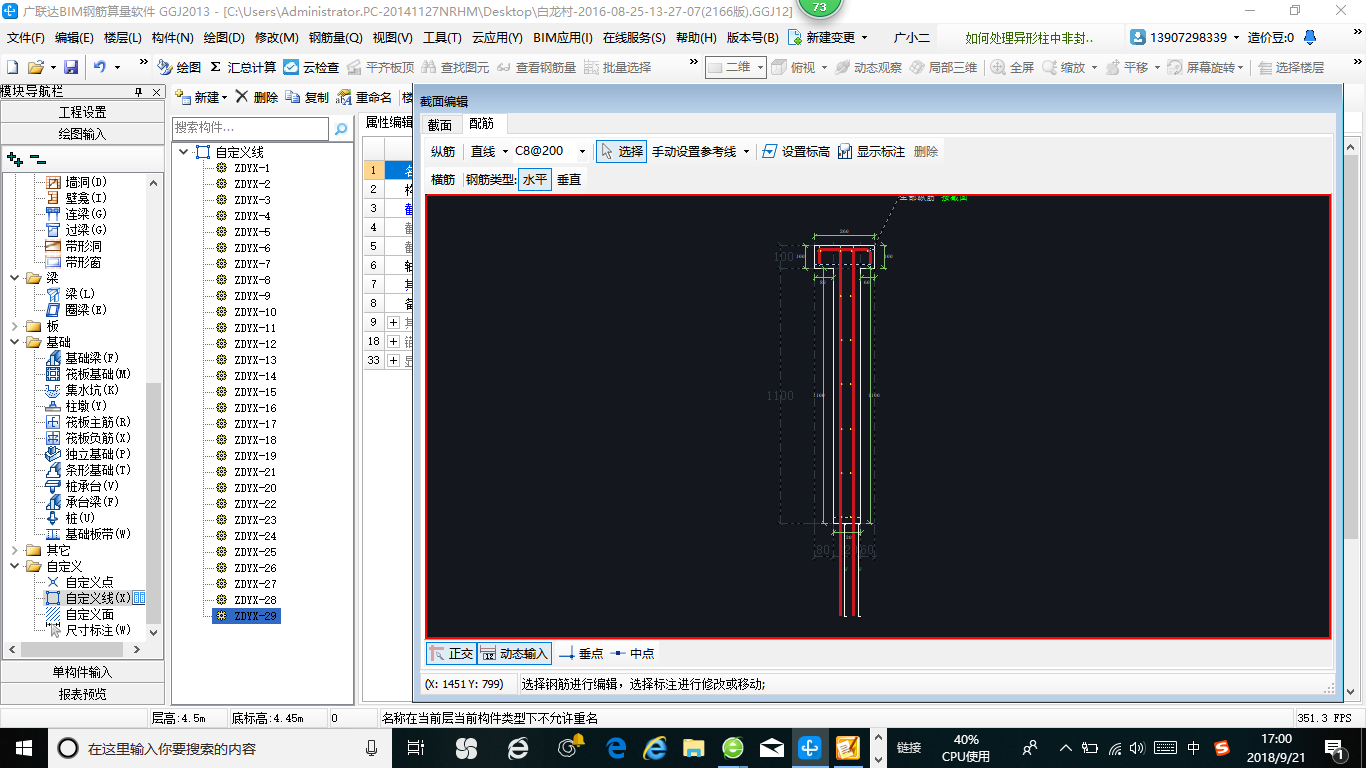Click the 绘图输入 button

(82, 133)
